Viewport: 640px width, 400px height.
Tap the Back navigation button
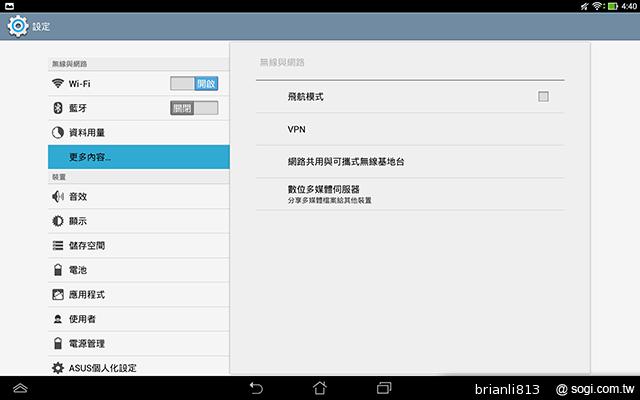[x=256, y=388]
